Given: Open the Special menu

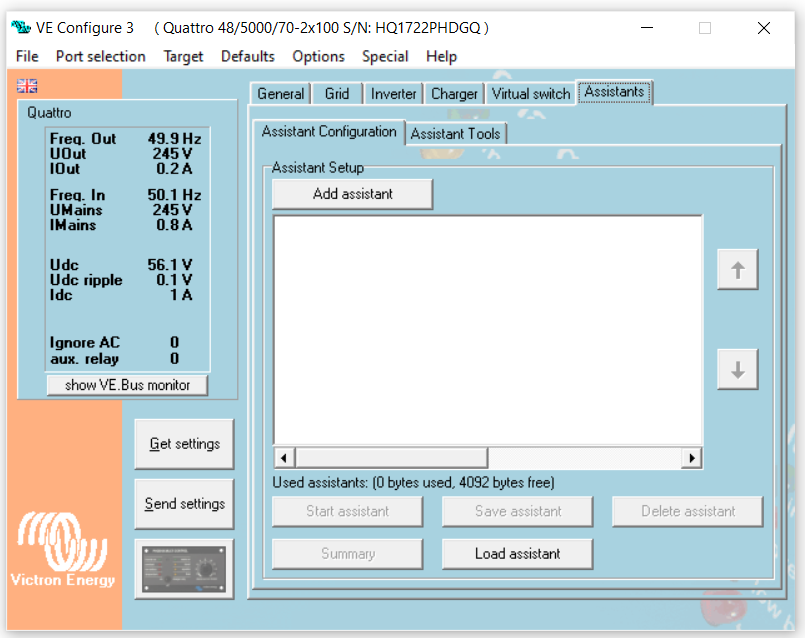Looking at the screenshot, I should (x=385, y=56).
